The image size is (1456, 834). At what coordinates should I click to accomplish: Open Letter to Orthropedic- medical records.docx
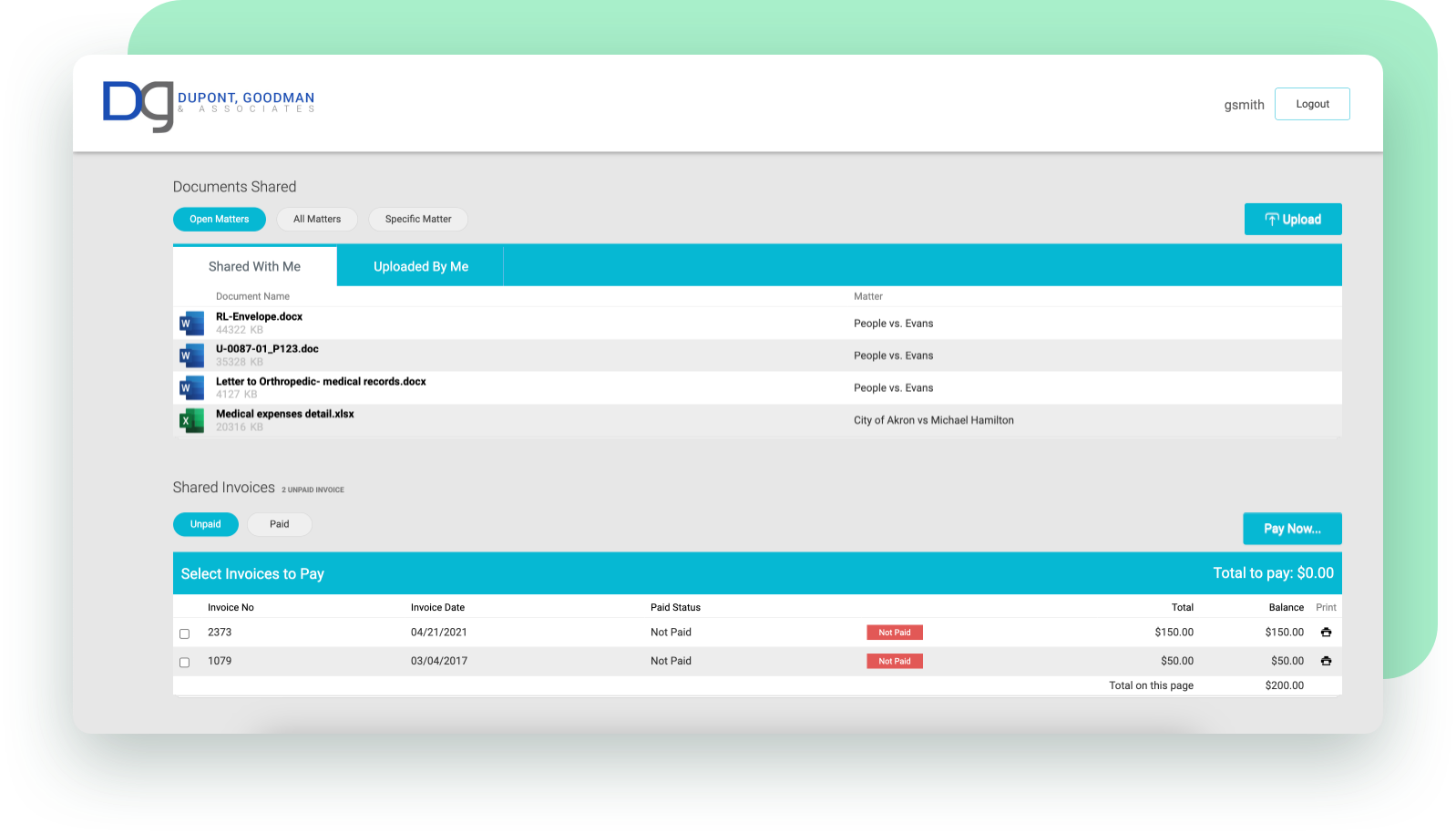(x=321, y=382)
